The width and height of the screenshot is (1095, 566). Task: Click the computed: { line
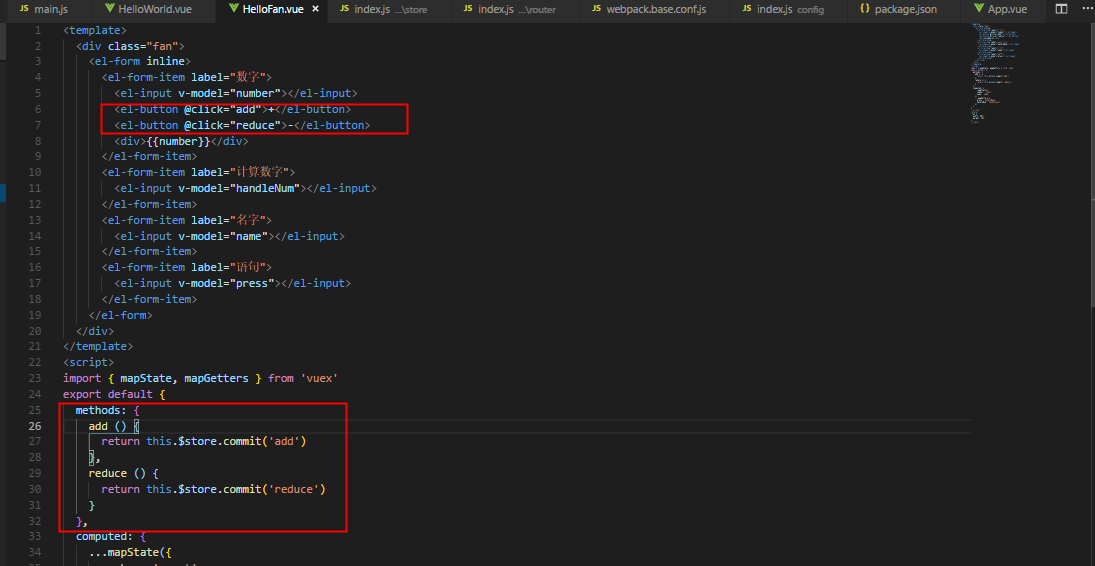110,537
